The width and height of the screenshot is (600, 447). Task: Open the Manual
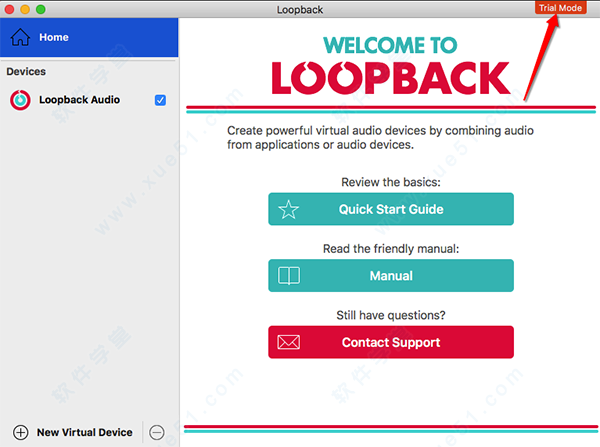pos(391,276)
